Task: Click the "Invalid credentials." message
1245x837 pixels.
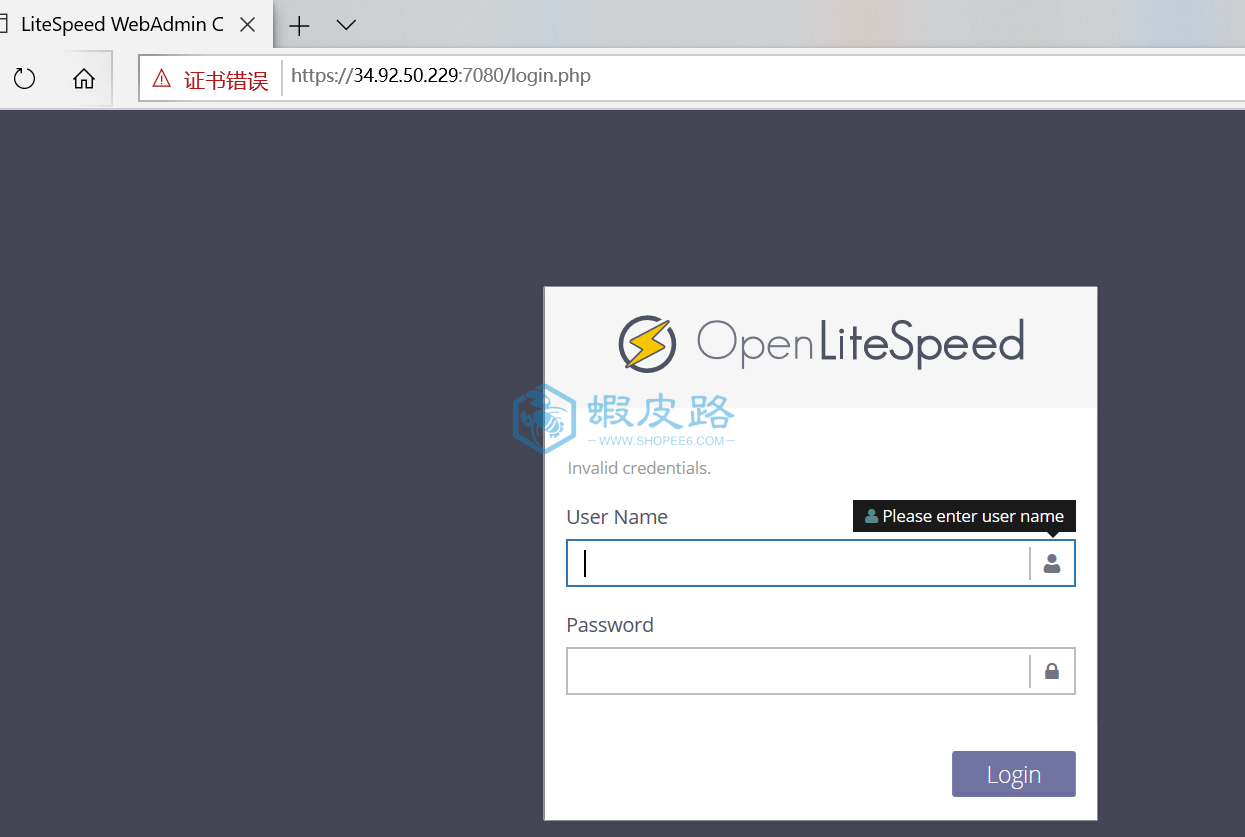Action: [639, 468]
